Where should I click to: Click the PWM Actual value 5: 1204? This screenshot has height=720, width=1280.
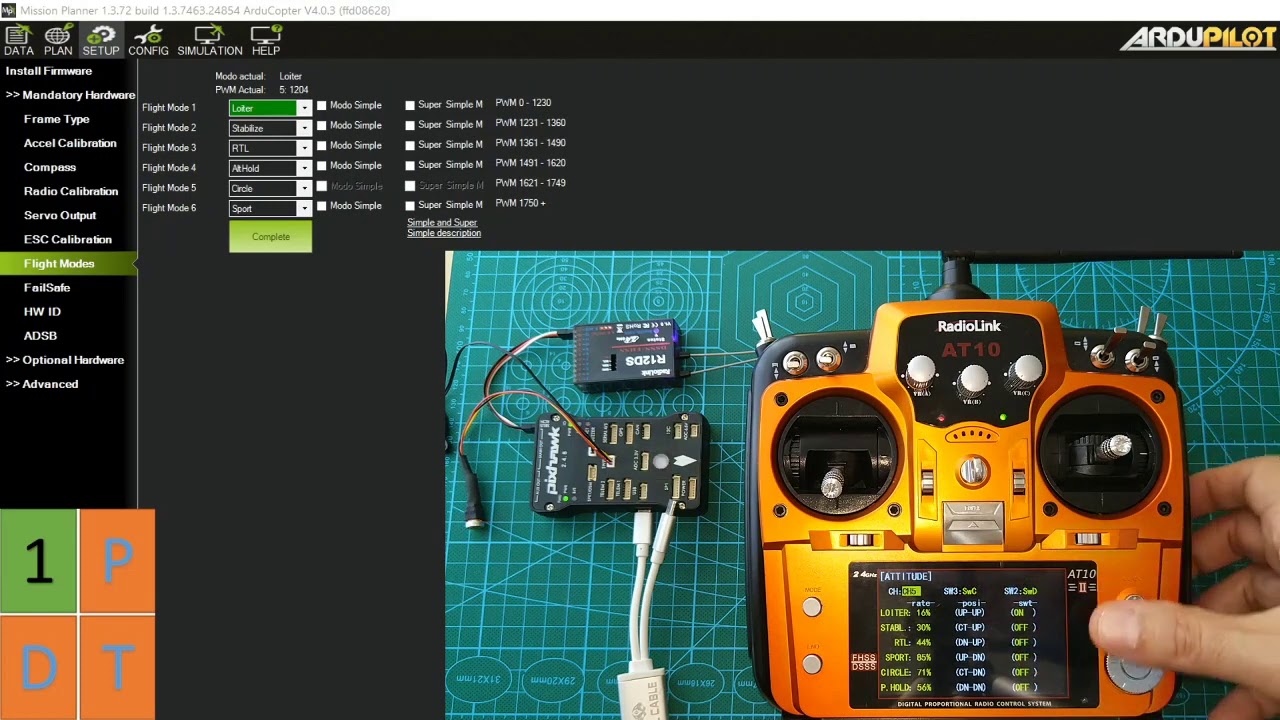coord(294,90)
